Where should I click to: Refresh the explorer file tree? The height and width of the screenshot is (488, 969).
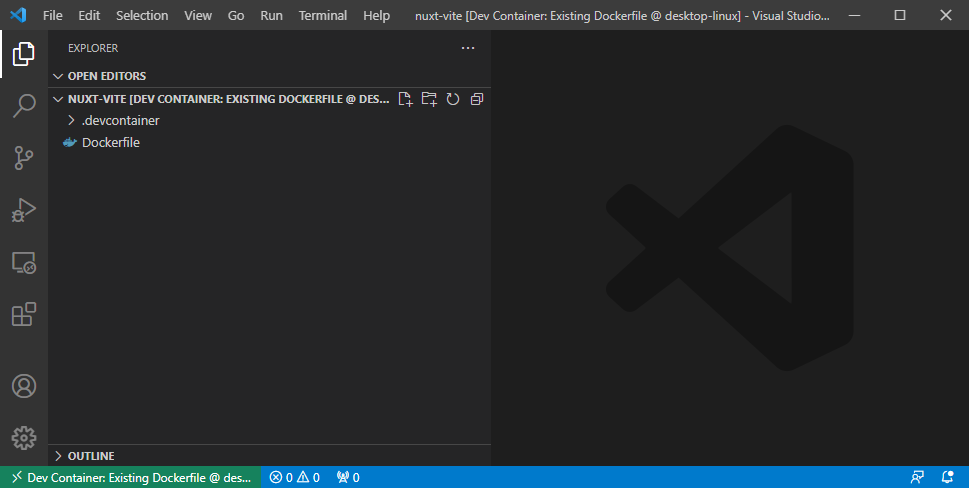[453, 99]
